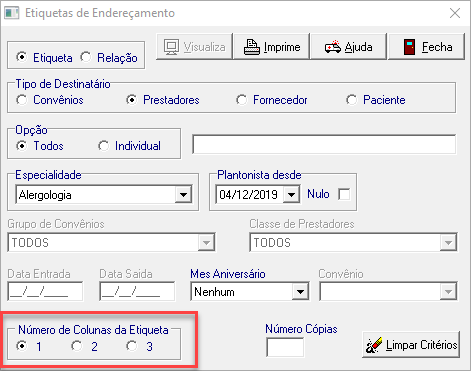471x371 pixels.
Task: Open the Plantonista desde date picker arrow
Action: pos(291,195)
